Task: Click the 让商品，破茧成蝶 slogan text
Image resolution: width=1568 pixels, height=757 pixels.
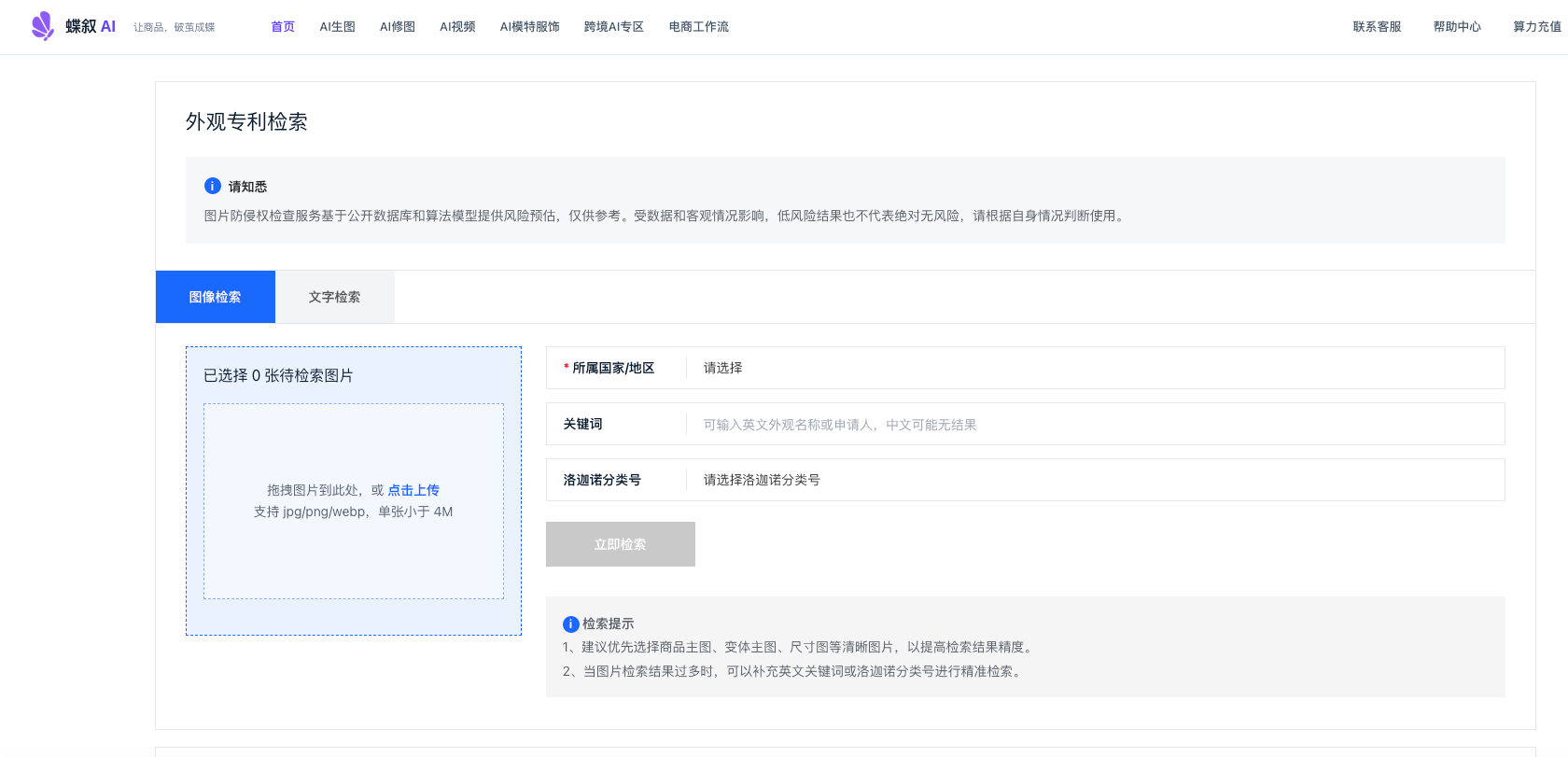Action: [175, 27]
